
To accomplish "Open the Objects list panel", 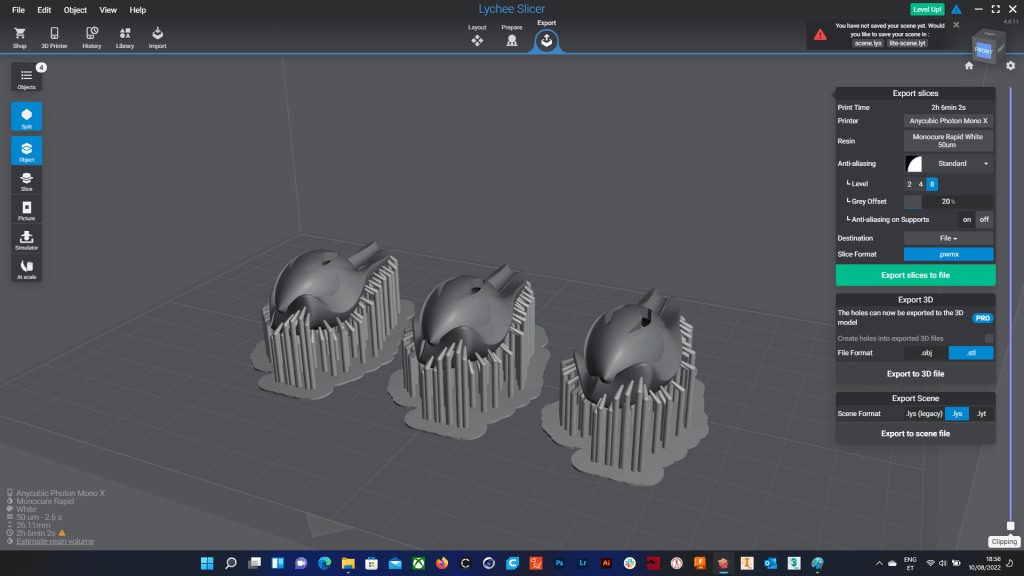I will (27, 78).
